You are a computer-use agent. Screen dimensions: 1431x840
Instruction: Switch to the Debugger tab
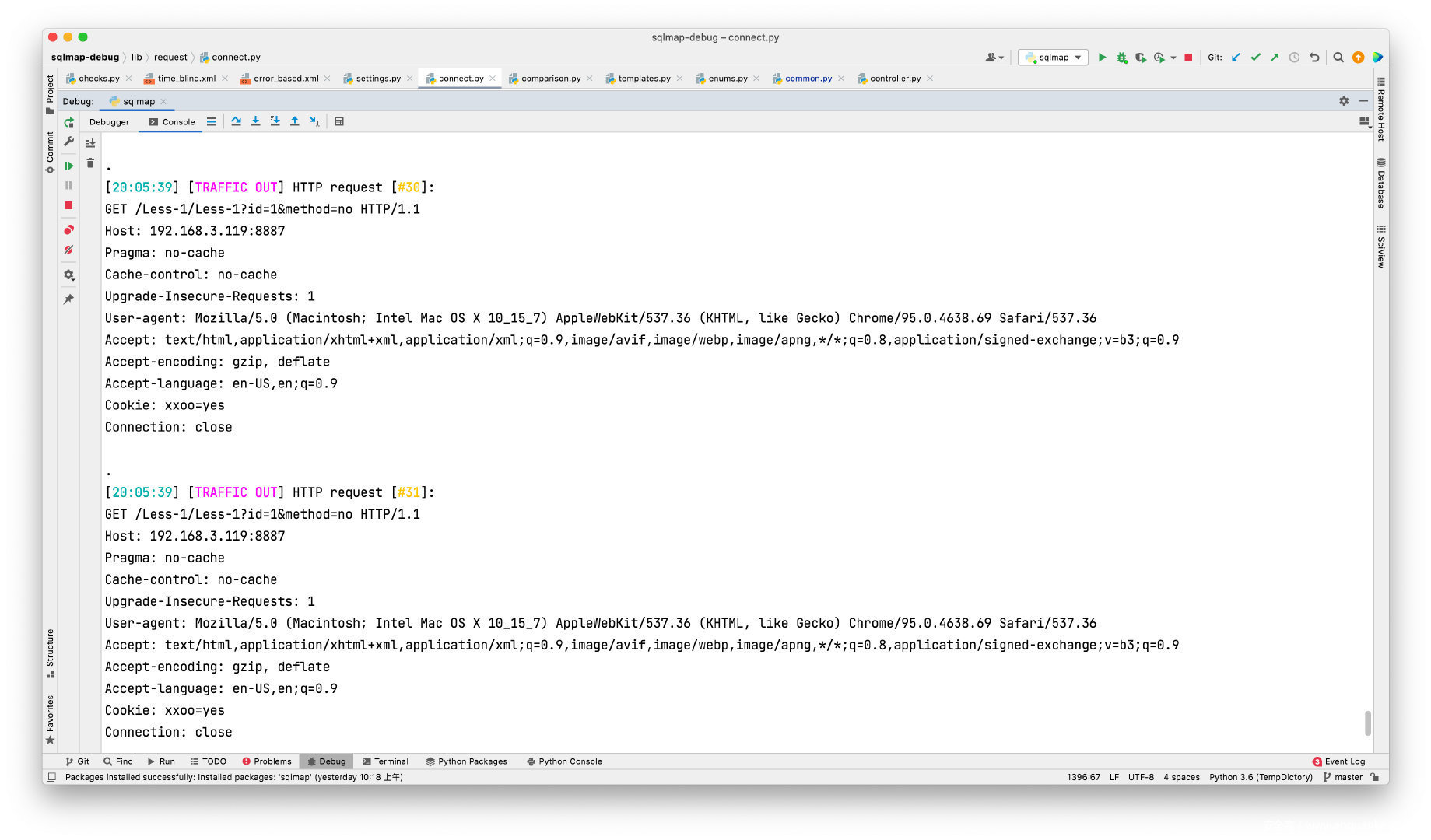(109, 122)
